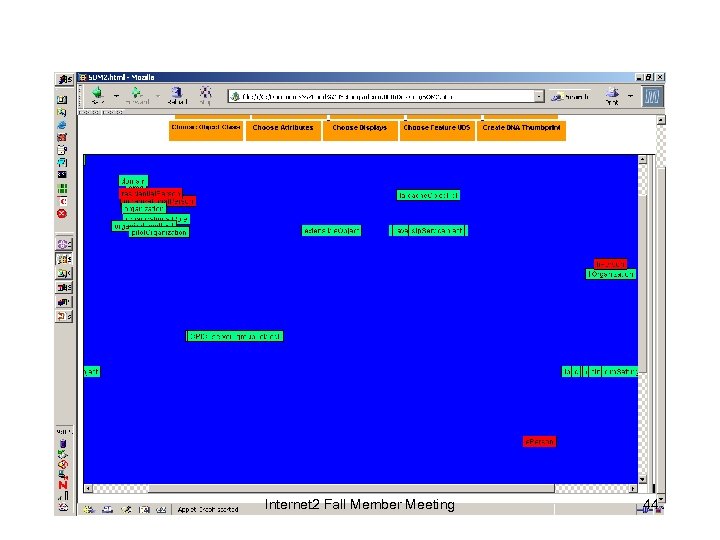This screenshot has width=720, height=540.
Task: Click the red circle X icon in left bar
Action: 62,214
